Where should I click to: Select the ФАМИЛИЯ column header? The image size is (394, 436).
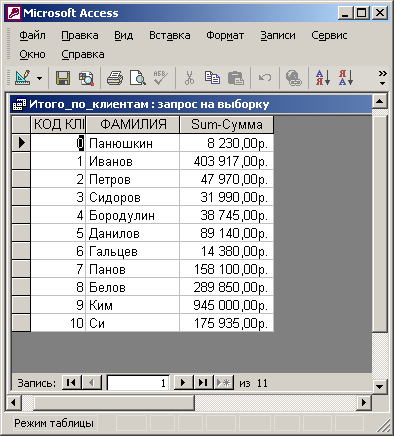point(133,125)
